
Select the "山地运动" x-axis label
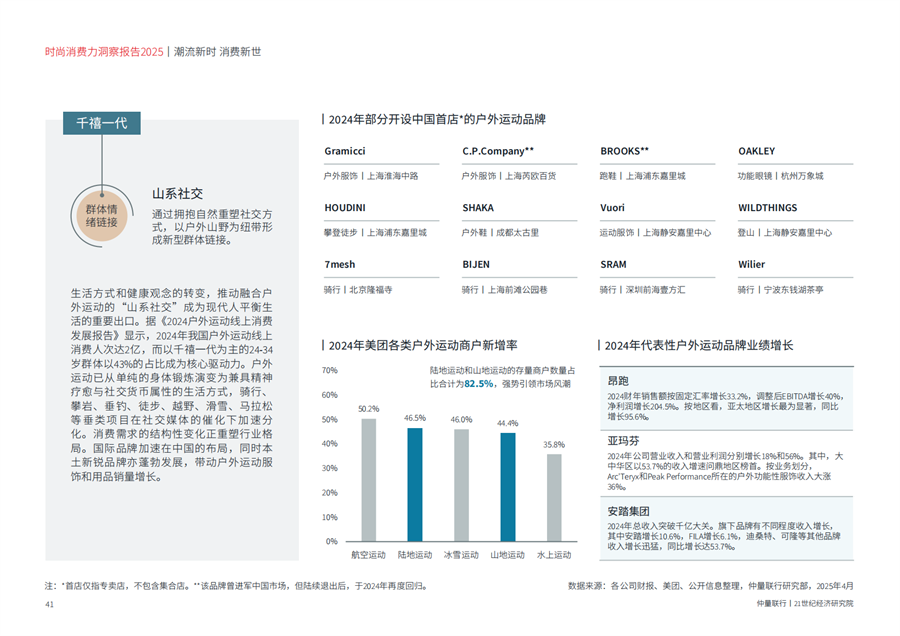[508, 555]
